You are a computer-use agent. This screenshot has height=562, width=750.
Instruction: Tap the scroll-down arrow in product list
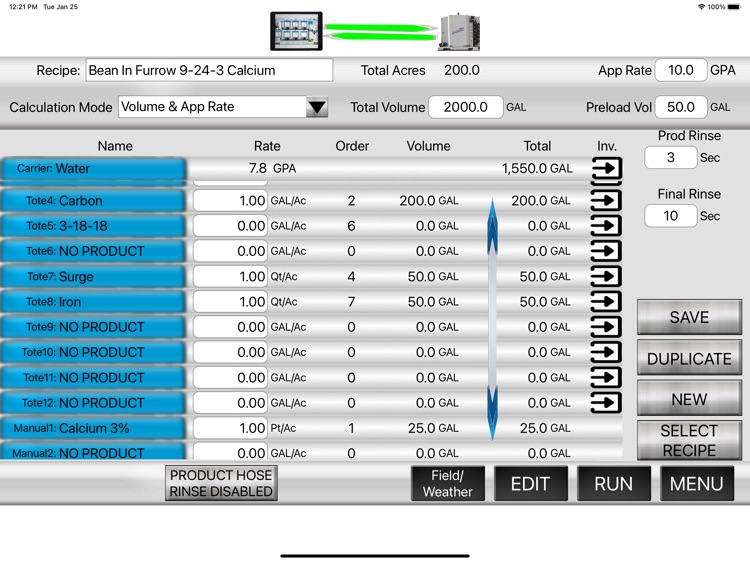pyautogui.click(x=492, y=412)
